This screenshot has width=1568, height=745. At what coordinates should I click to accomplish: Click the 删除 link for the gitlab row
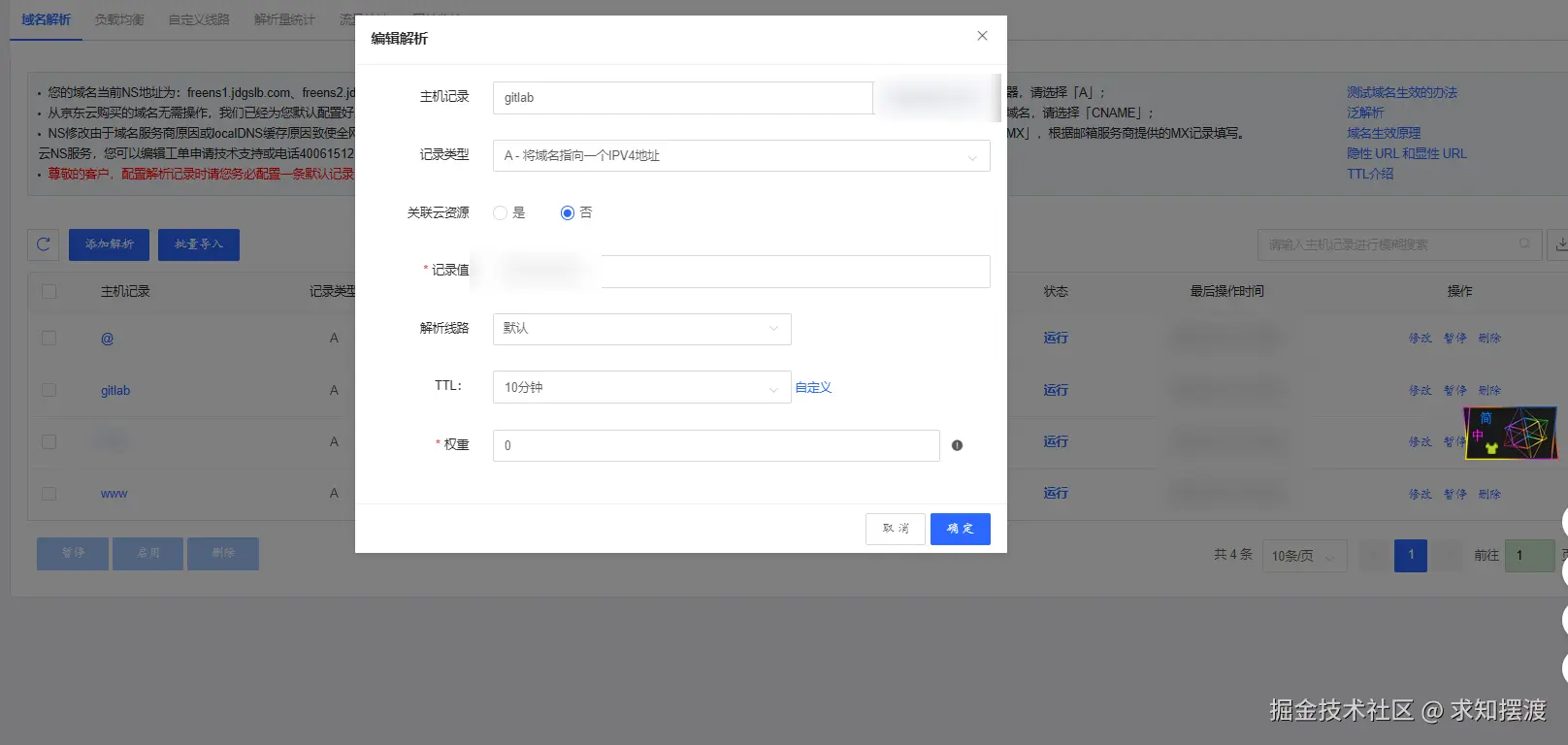pos(1489,391)
